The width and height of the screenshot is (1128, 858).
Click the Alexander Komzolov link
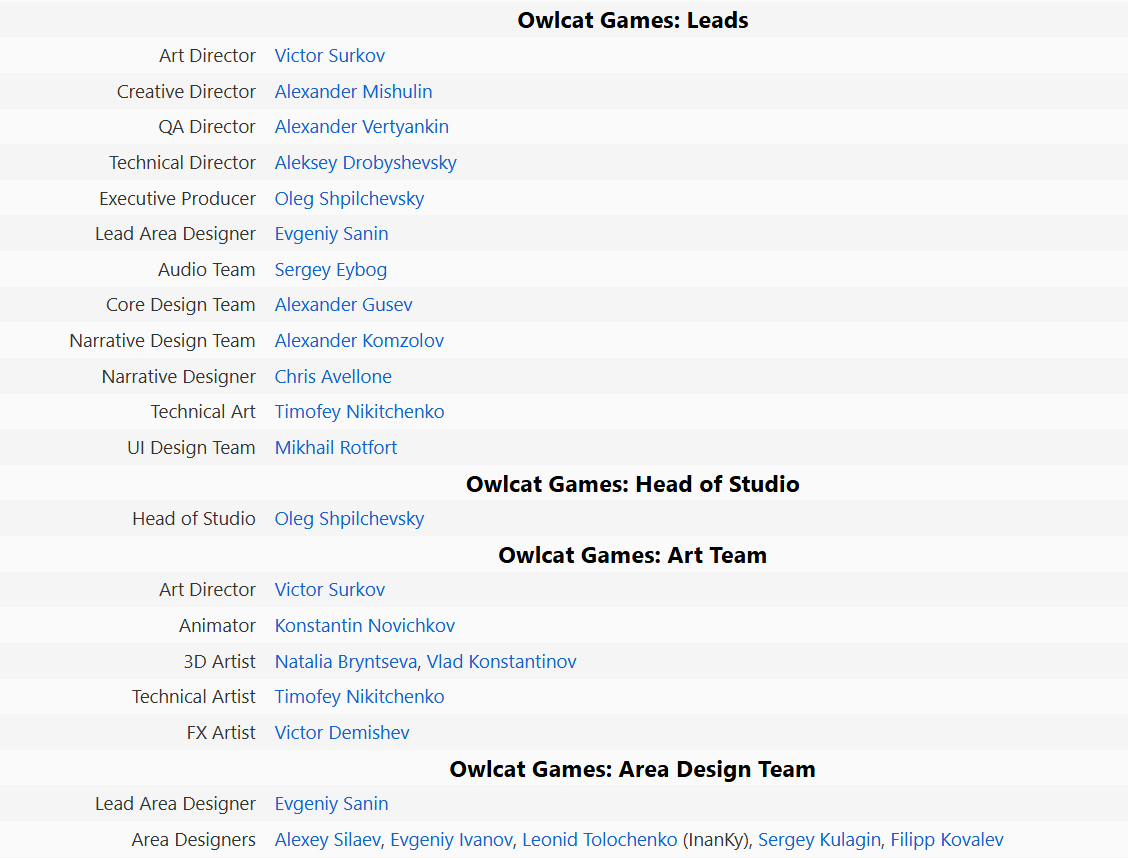tap(359, 341)
